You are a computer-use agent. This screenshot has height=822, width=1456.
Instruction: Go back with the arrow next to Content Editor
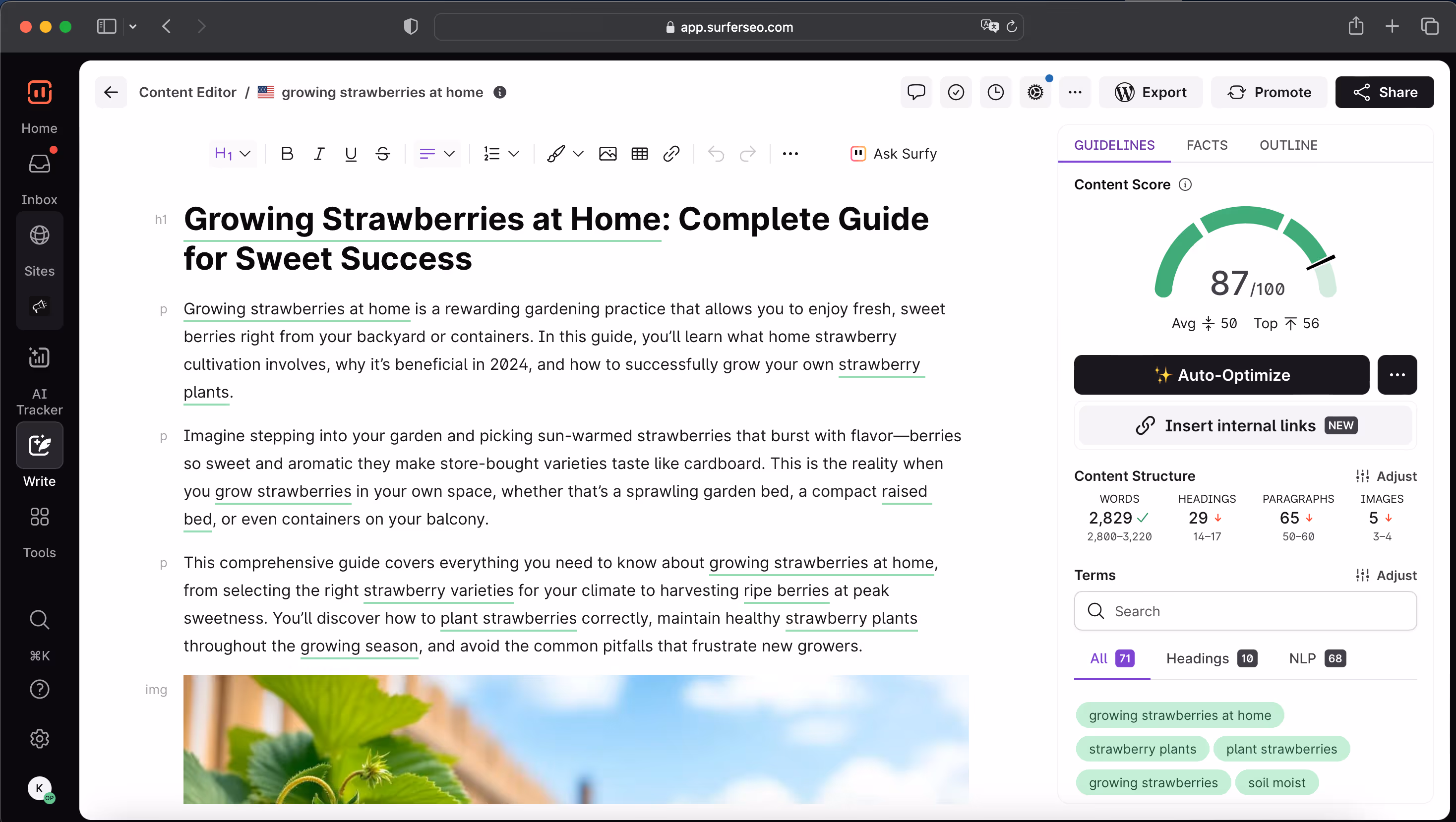[x=112, y=92]
